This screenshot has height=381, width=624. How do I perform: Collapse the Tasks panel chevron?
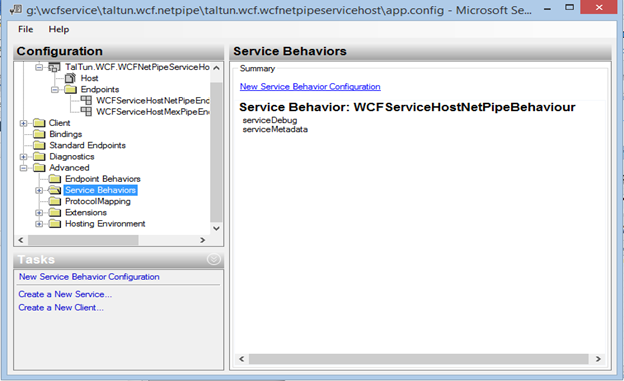click(x=214, y=260)
